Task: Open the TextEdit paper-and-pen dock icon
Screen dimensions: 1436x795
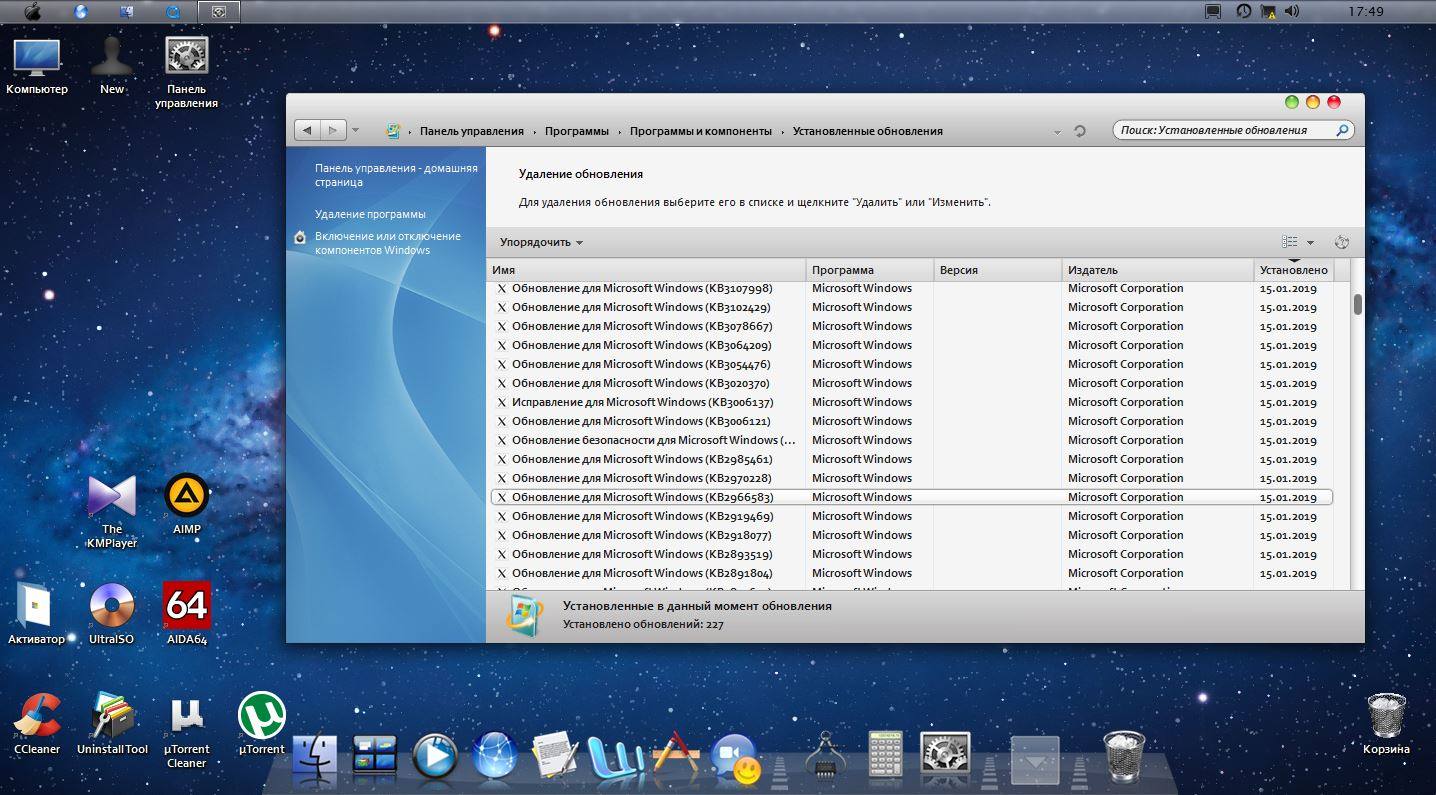Action: pyautogui.click(x=554, y=756)
